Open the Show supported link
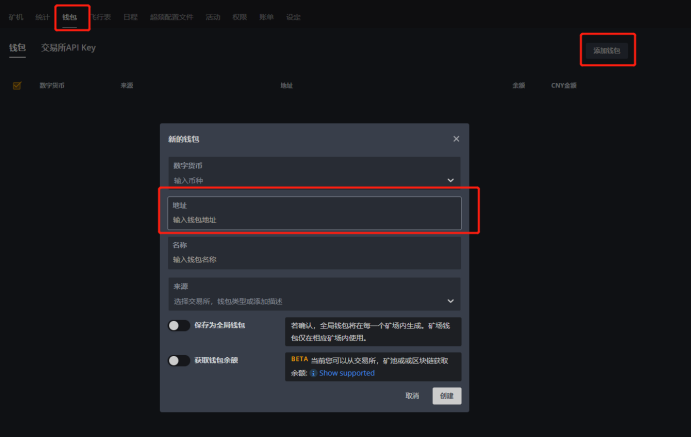 tap(347, 373)
